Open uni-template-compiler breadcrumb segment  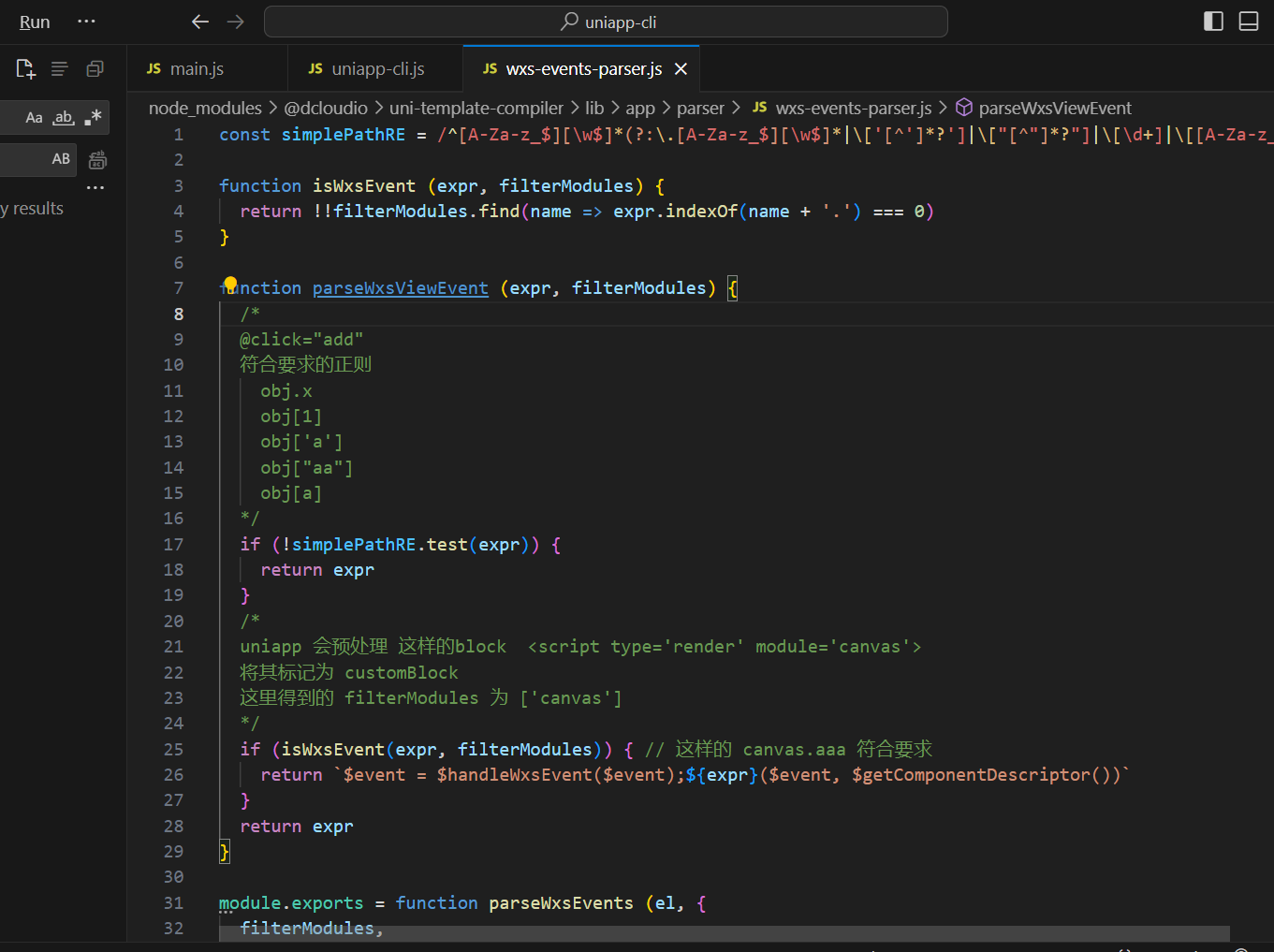[x=476, y=108]
